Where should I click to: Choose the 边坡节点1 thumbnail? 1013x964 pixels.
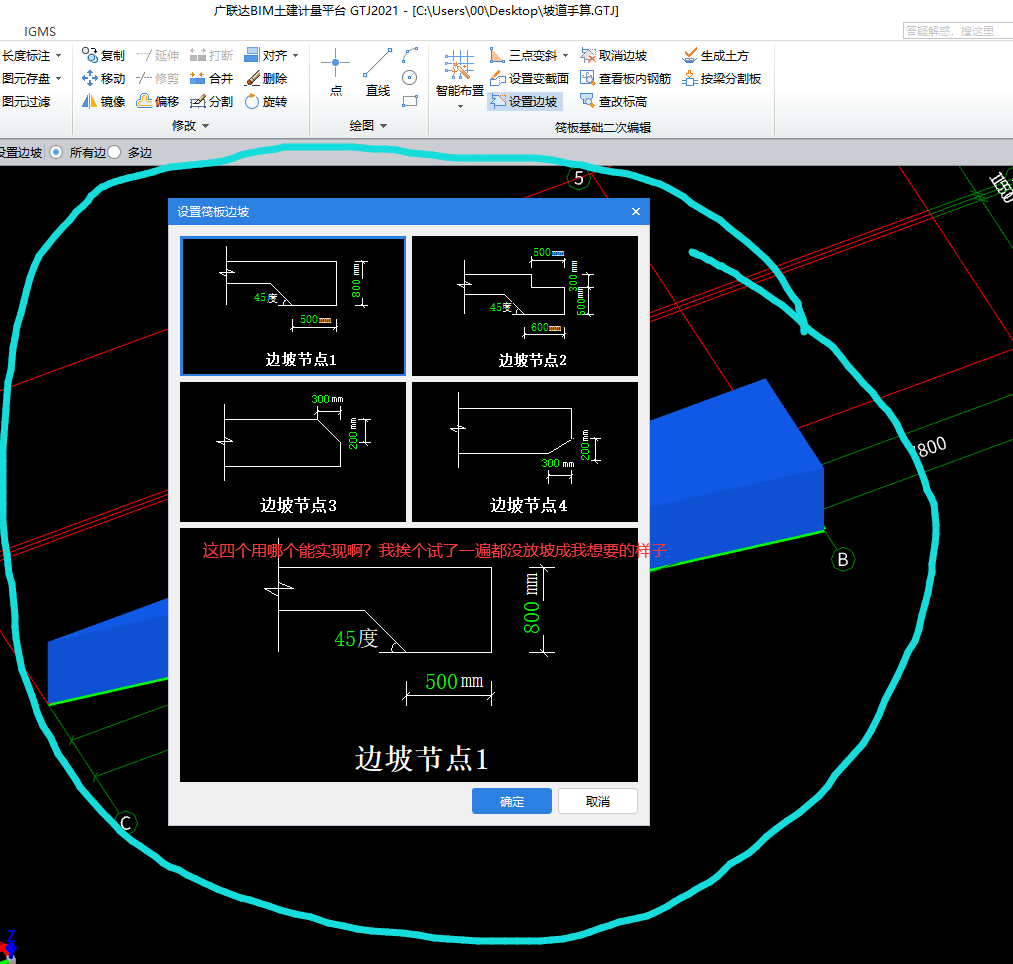(x=293, y=306)
